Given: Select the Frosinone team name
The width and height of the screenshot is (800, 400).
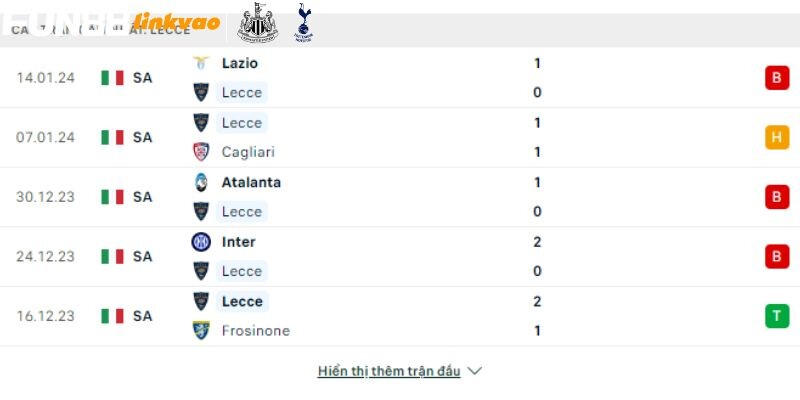Looking at the screenshot, I should (256, 331).
